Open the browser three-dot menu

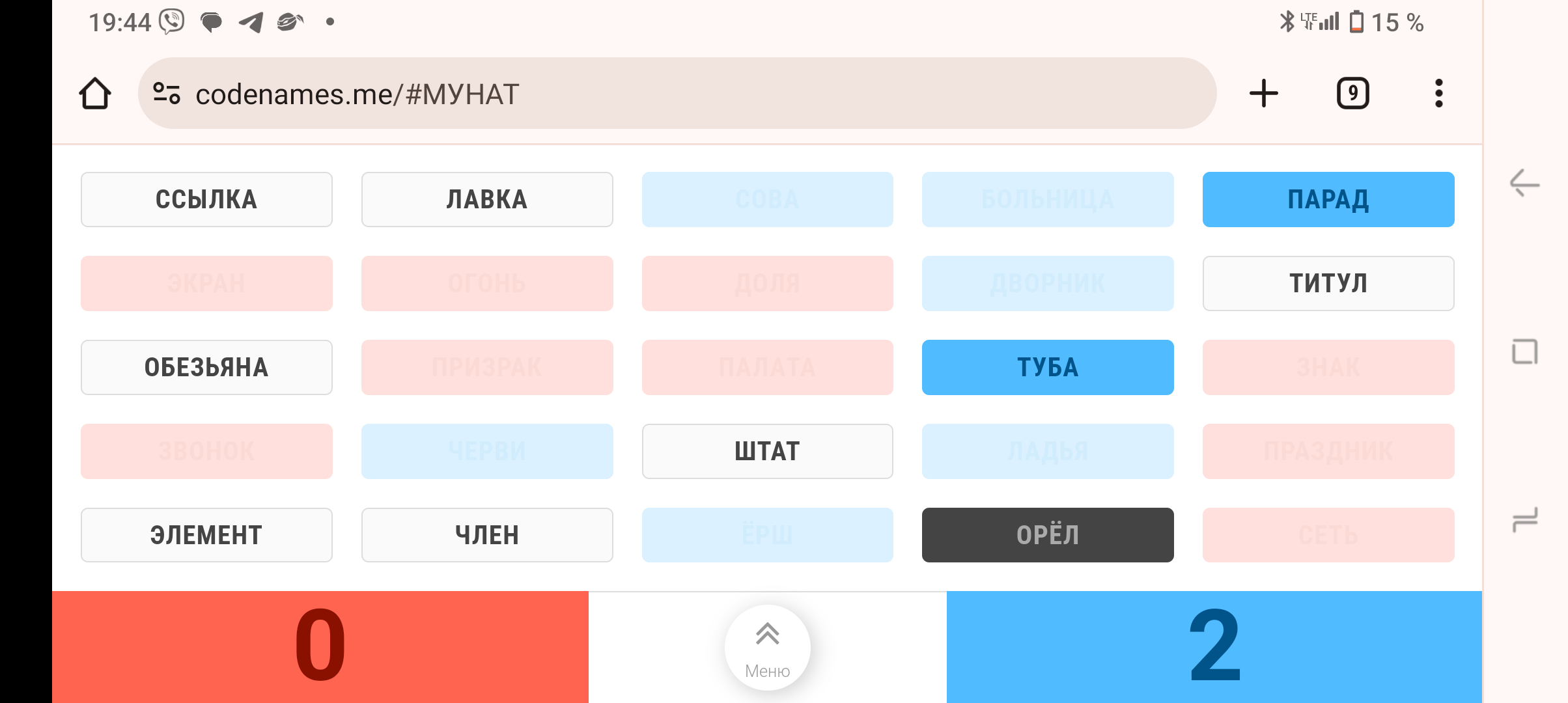point(1438,94)
